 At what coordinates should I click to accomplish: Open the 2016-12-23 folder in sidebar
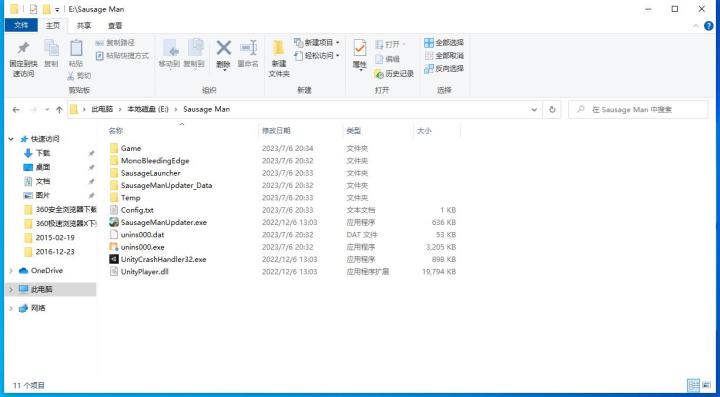tap(55, 252)
